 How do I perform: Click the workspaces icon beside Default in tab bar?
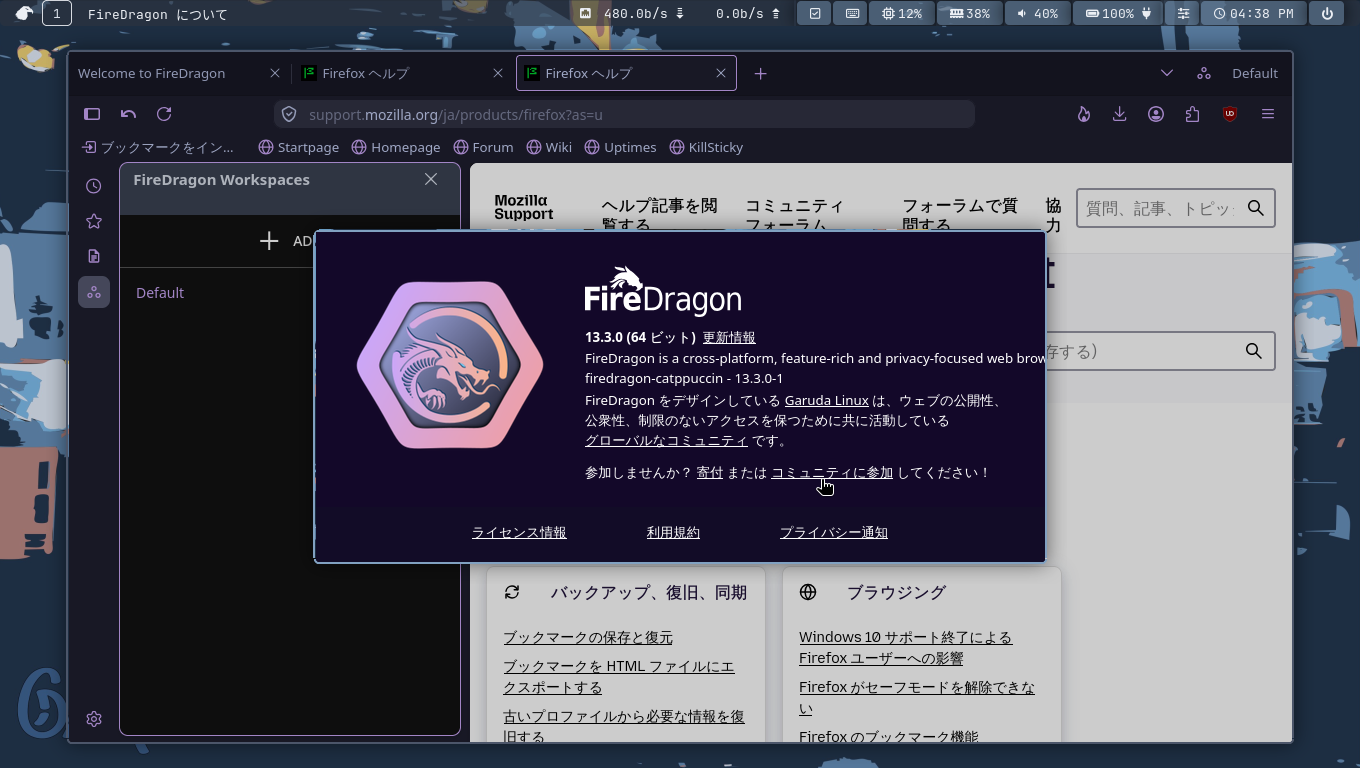pos(1204,73)
